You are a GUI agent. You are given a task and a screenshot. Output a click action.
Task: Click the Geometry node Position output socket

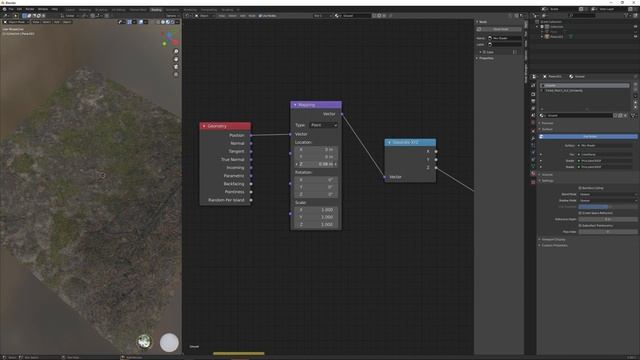(251, 135)
